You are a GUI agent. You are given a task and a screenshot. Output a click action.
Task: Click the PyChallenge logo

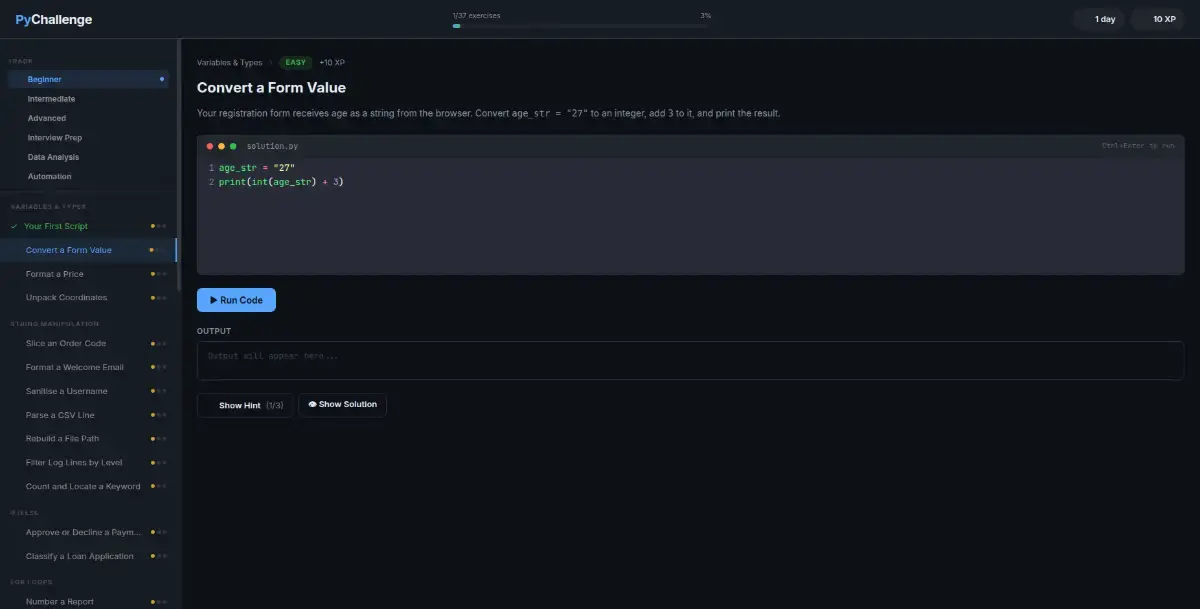[54, 19]
